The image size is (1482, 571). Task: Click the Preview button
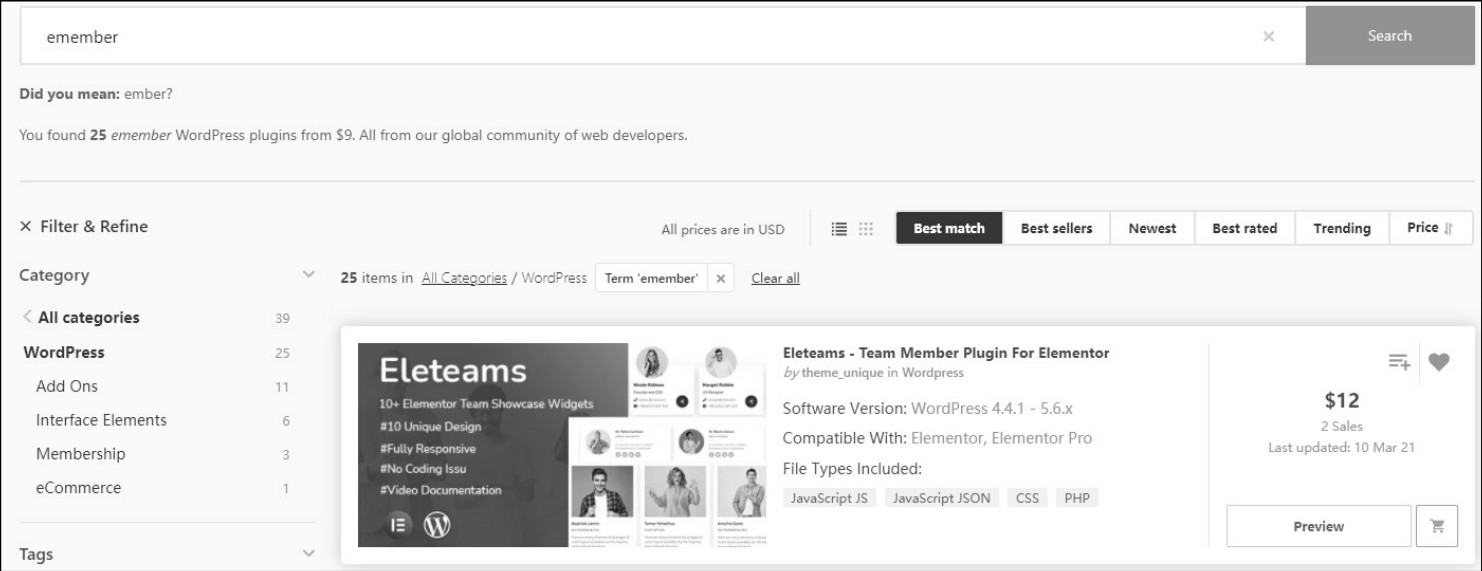pyautogui.click(x=1318, y=526)
